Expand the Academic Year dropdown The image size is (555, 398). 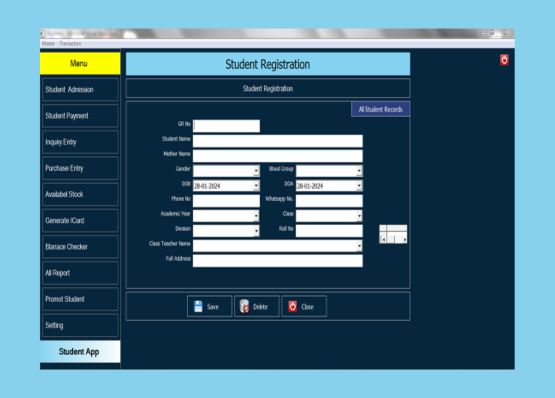256,216
